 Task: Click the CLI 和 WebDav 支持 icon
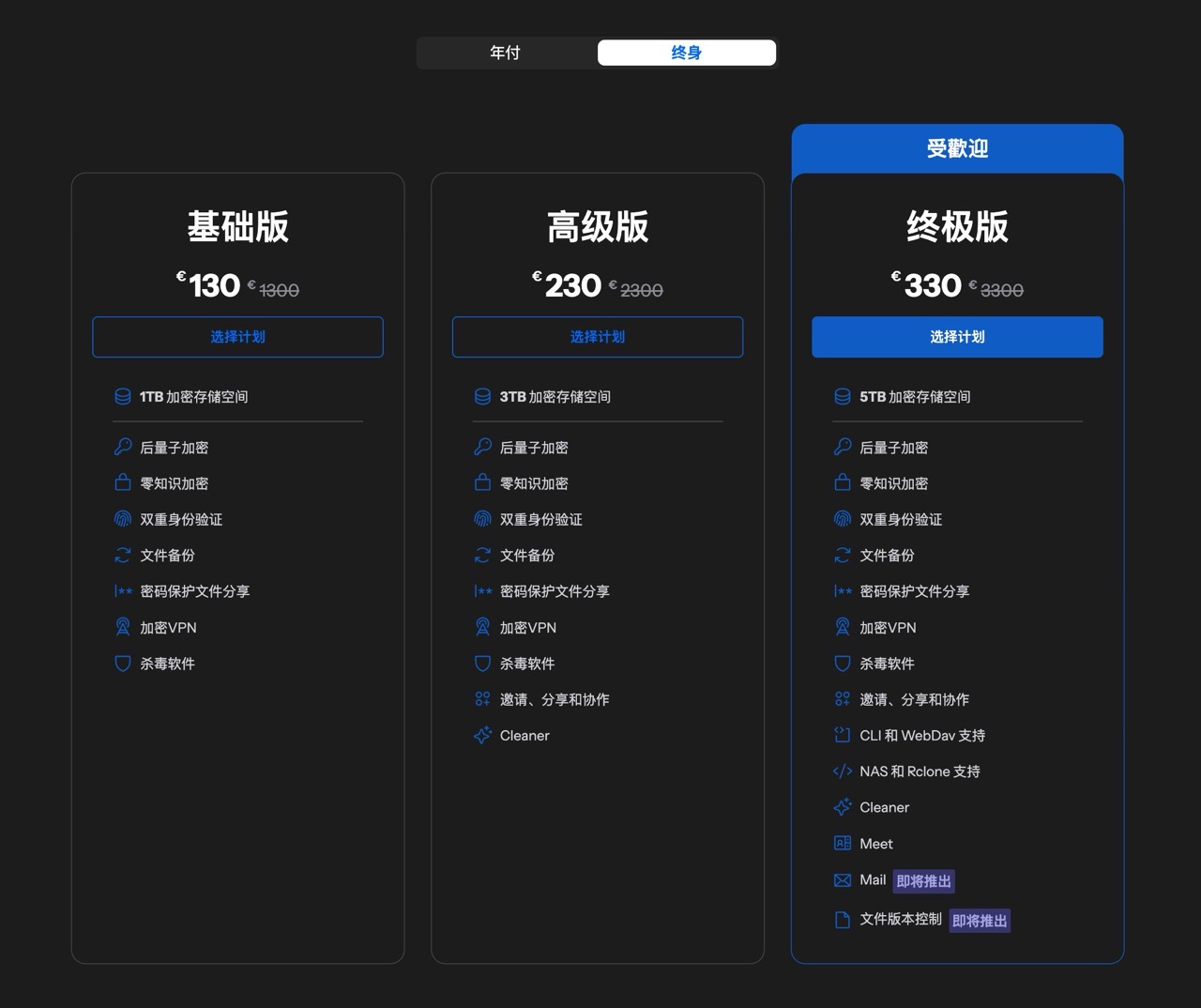coord(842,735)
